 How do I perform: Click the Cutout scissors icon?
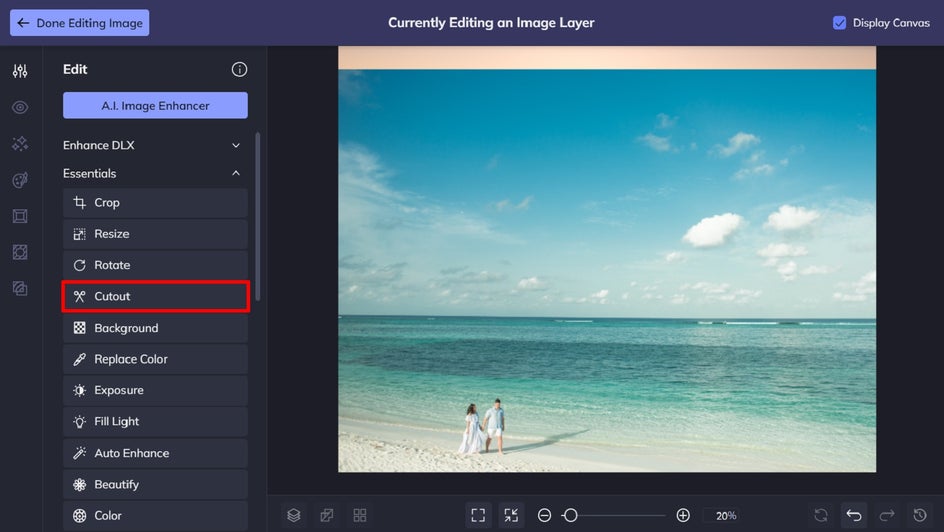point(79,296)
